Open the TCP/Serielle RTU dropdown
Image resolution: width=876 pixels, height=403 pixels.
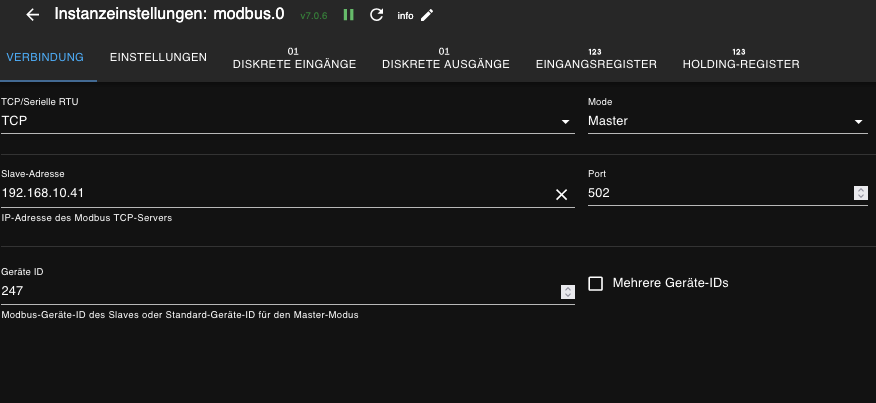point(287,122)
